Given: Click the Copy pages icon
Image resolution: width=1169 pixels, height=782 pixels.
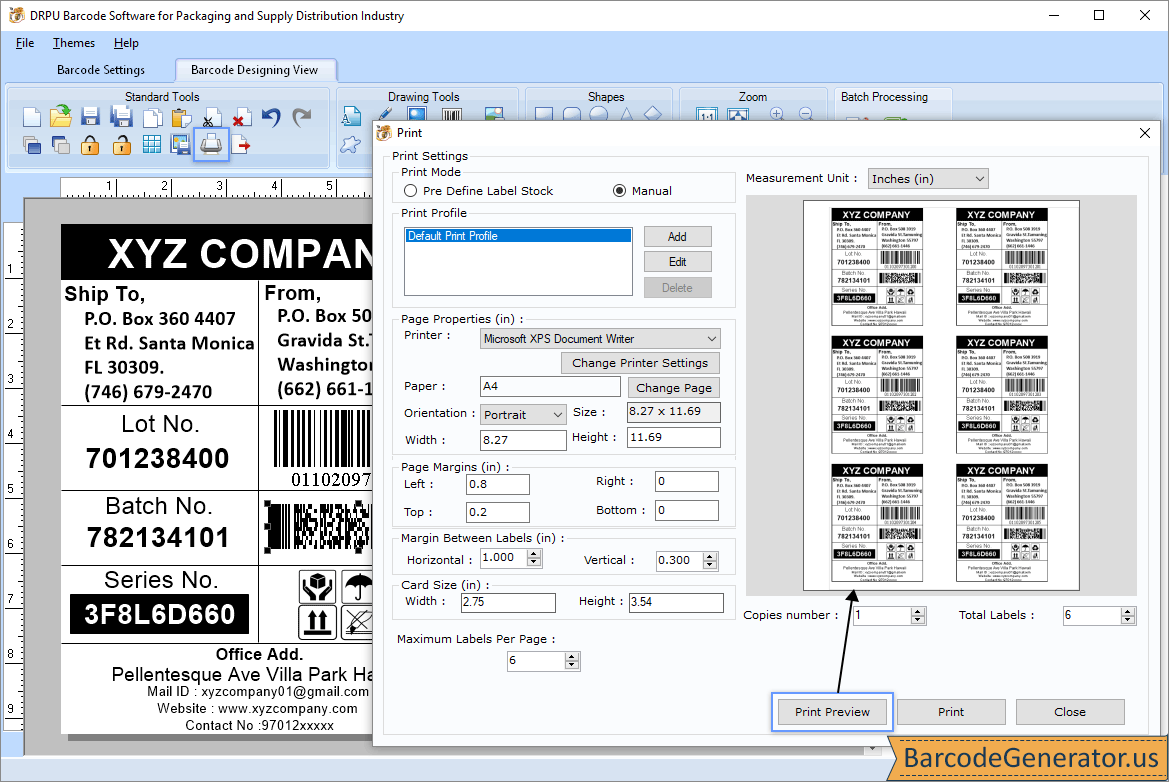Looking at the screenshot, I should pyautogui.click(x=152, y=118).
